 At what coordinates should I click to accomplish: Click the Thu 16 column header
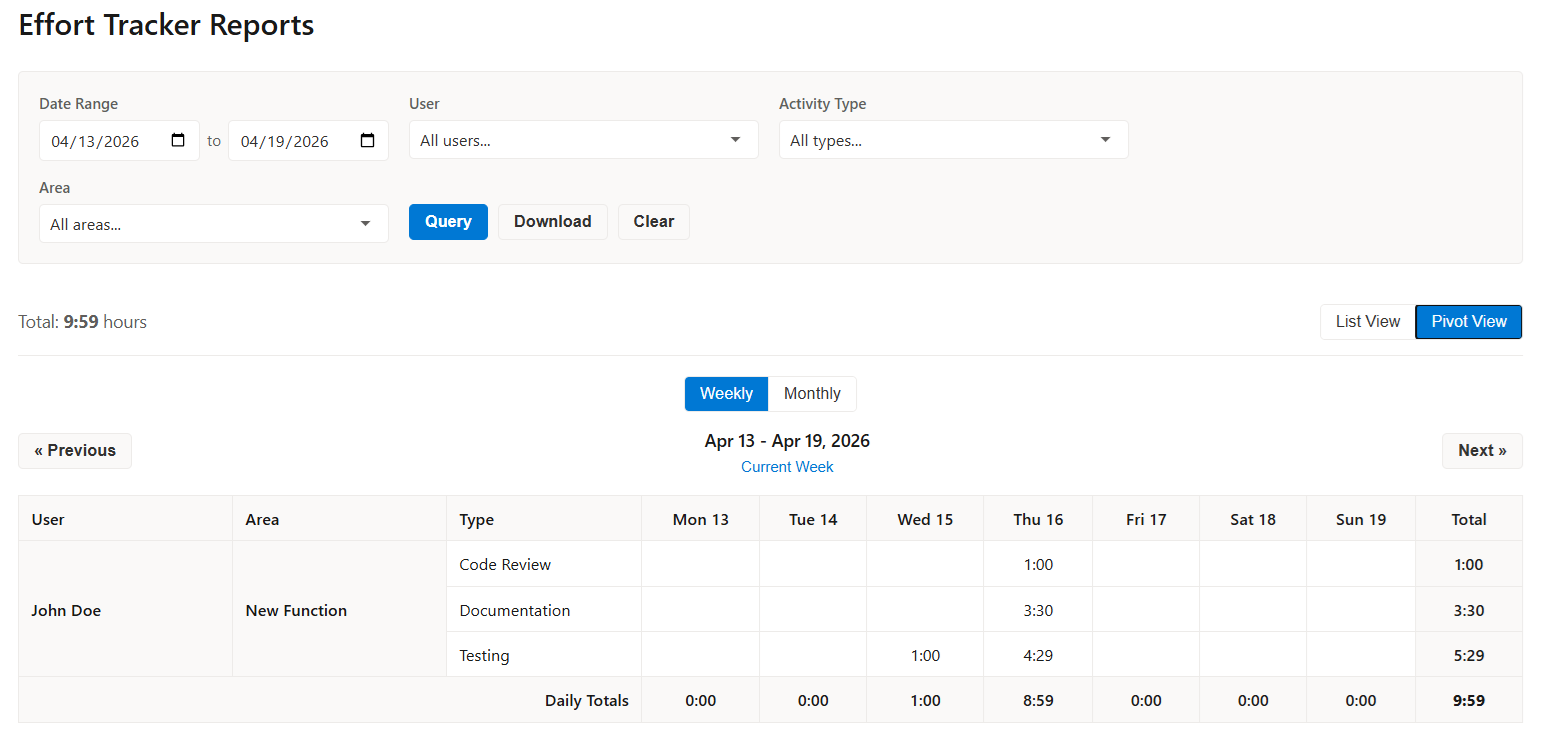click(1038, 519)
